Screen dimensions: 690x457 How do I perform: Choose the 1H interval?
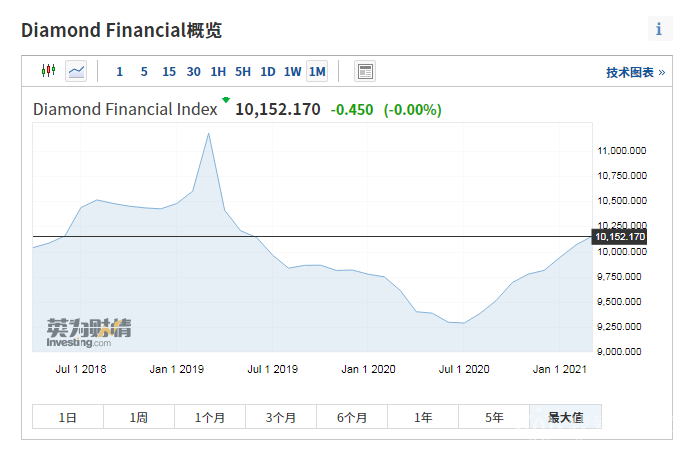point(218,71)
